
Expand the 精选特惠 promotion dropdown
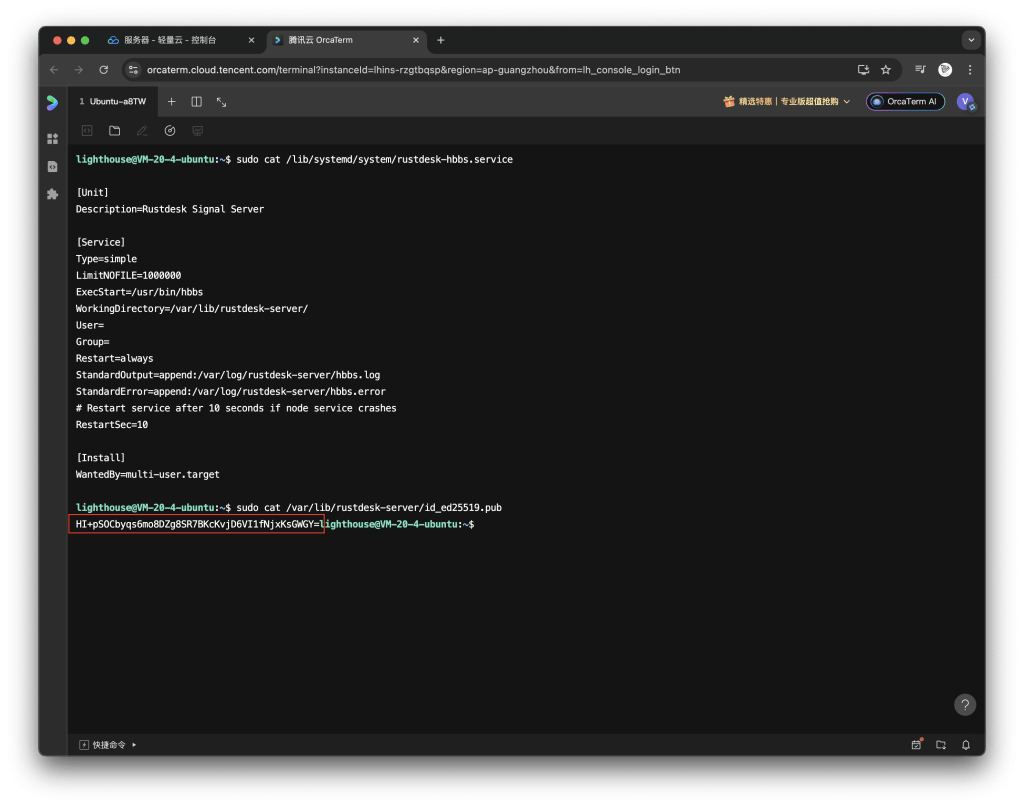click(787, 102)
